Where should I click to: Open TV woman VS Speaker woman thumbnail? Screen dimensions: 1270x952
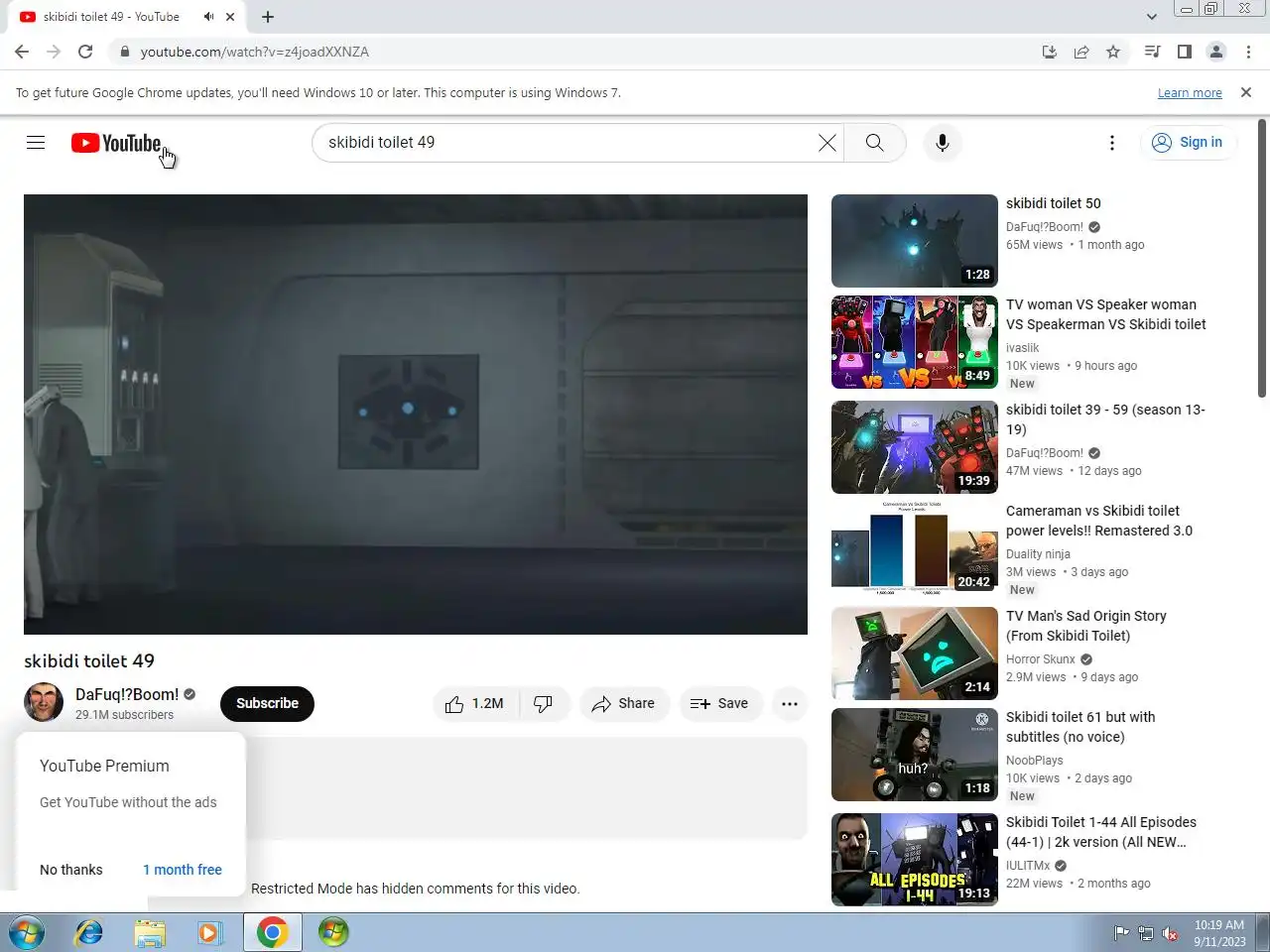pos(915,342)
